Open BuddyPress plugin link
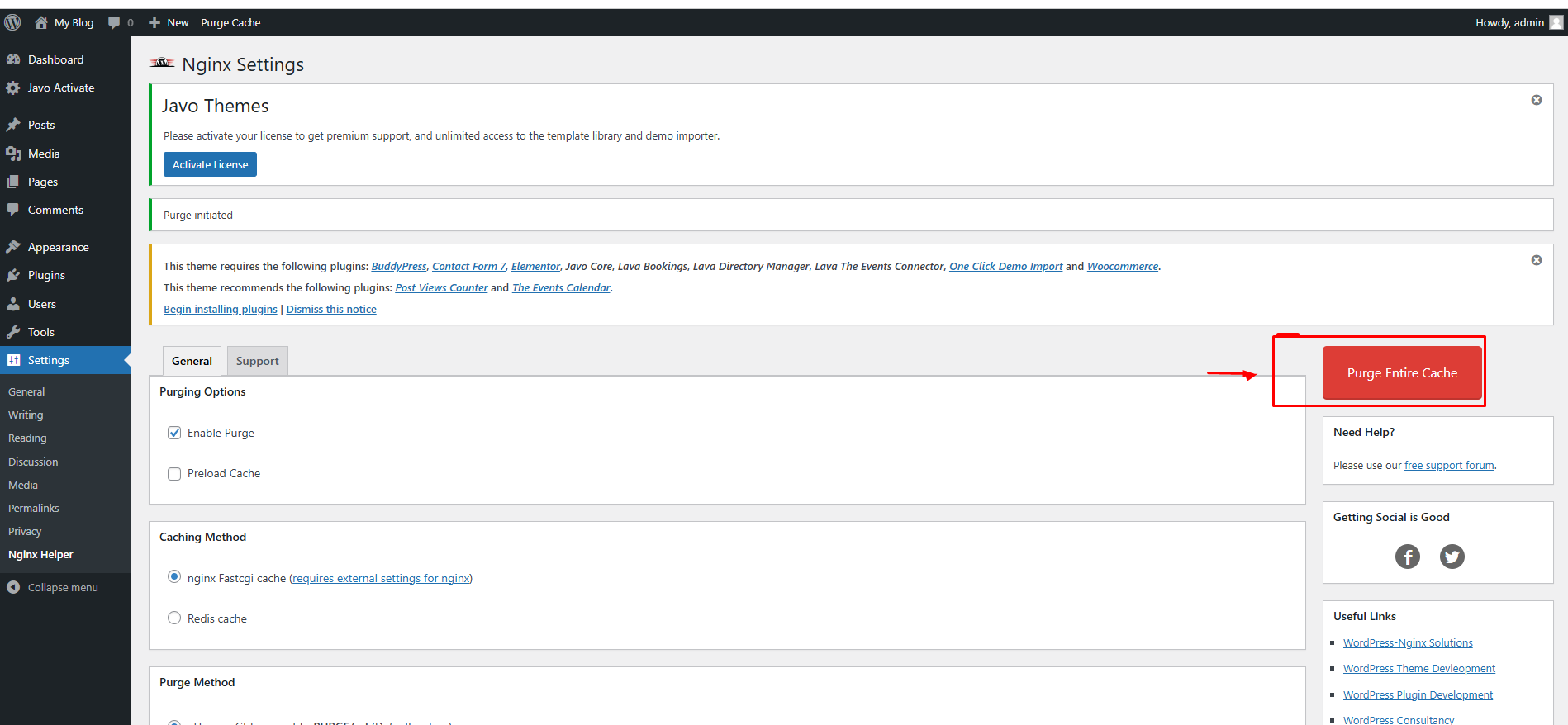Viewport: 1568px width, 725px height. pyautogui.click(x=399, y=266)
